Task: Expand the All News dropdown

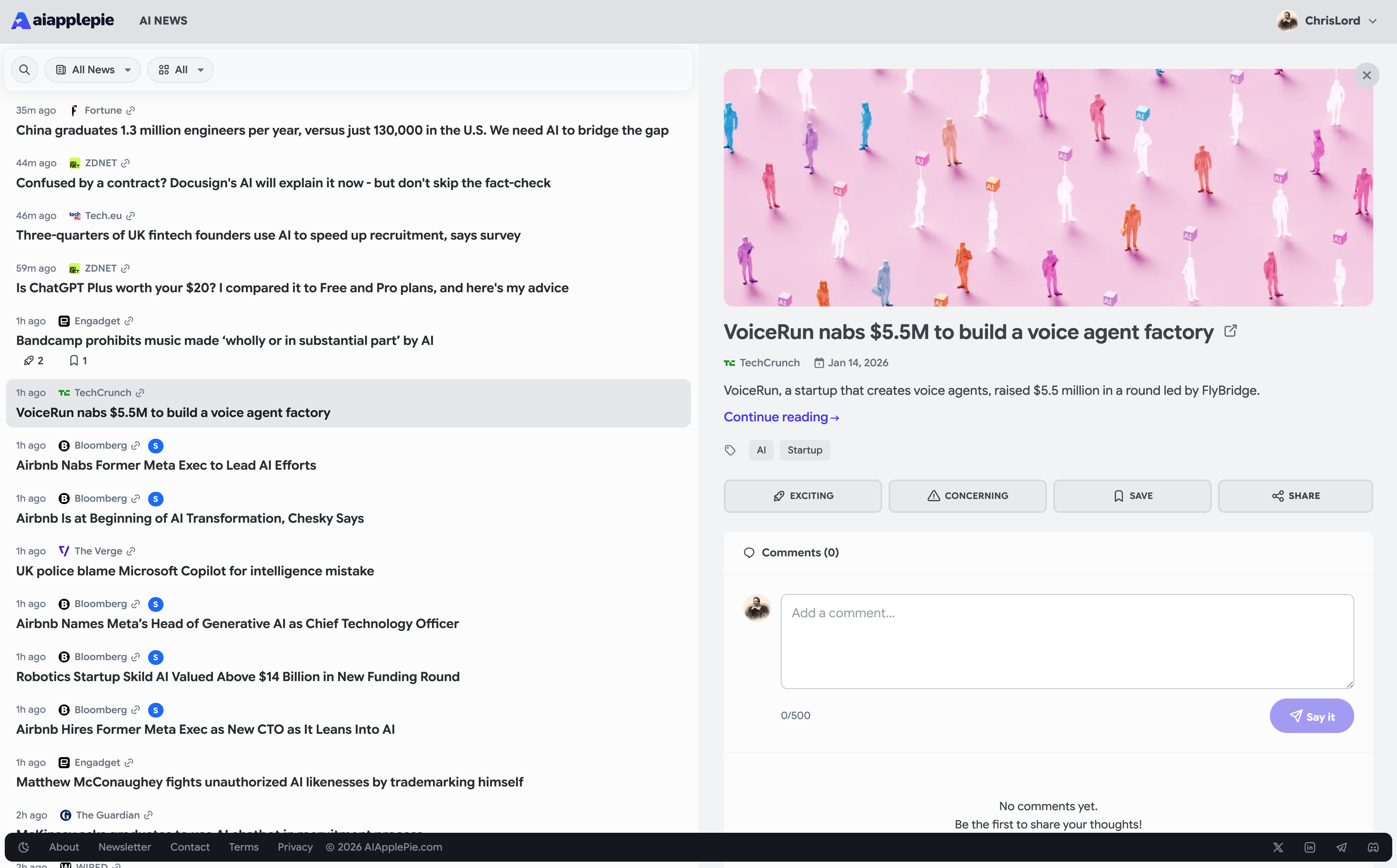Action: [93, 69]
